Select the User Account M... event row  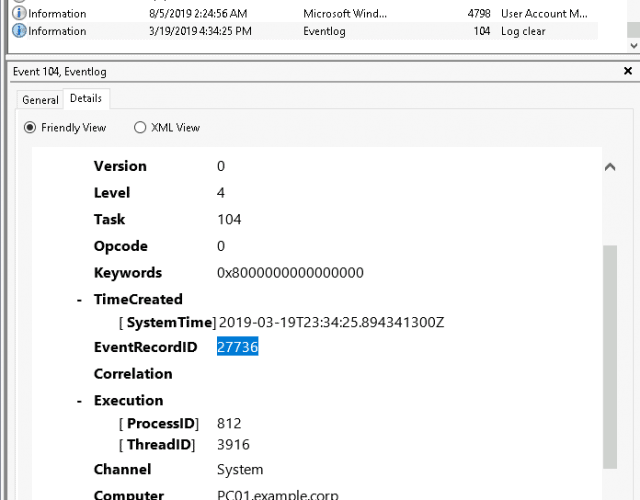(304, 13)
